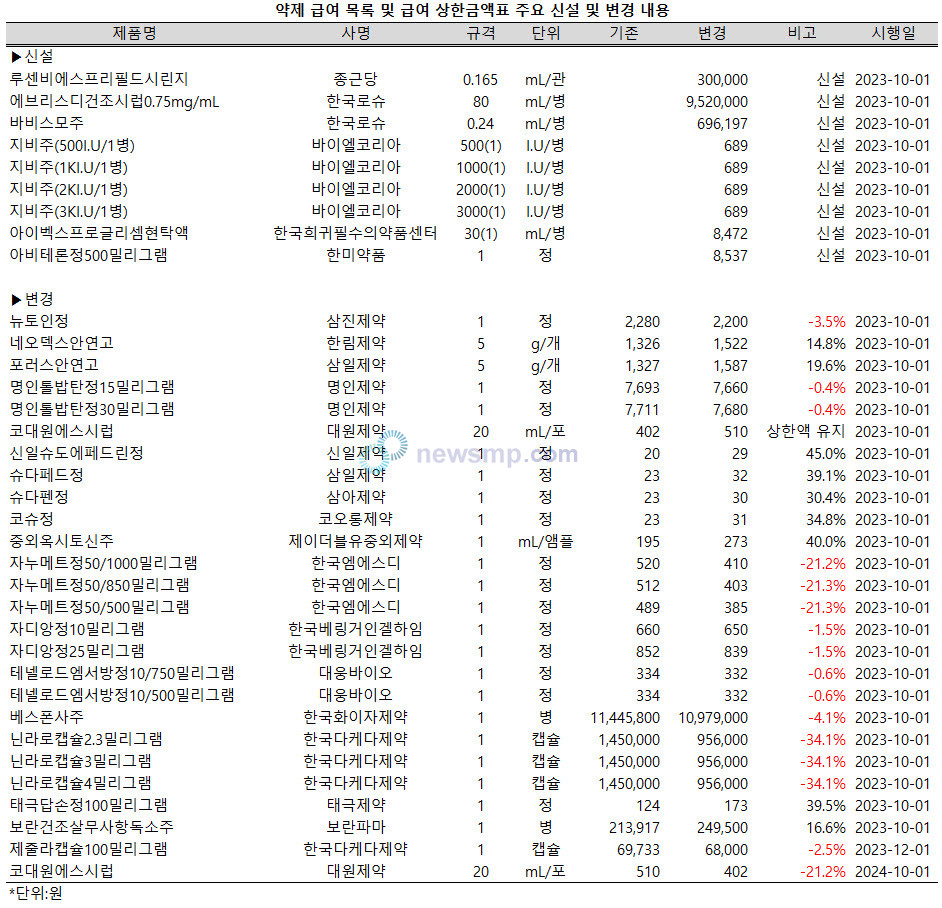Click company name 한국화이자제약

tap(356, 718)
